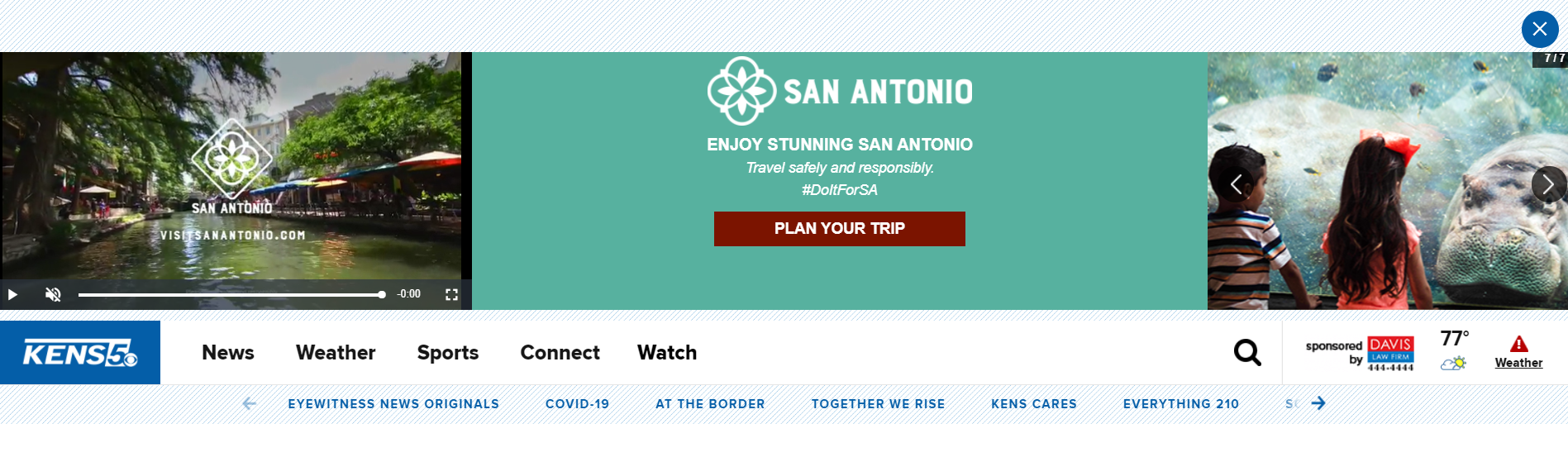Viewport: 1568px width, 457px height.
Task: Click the video progress slider
Action: [x=231, y=294]
